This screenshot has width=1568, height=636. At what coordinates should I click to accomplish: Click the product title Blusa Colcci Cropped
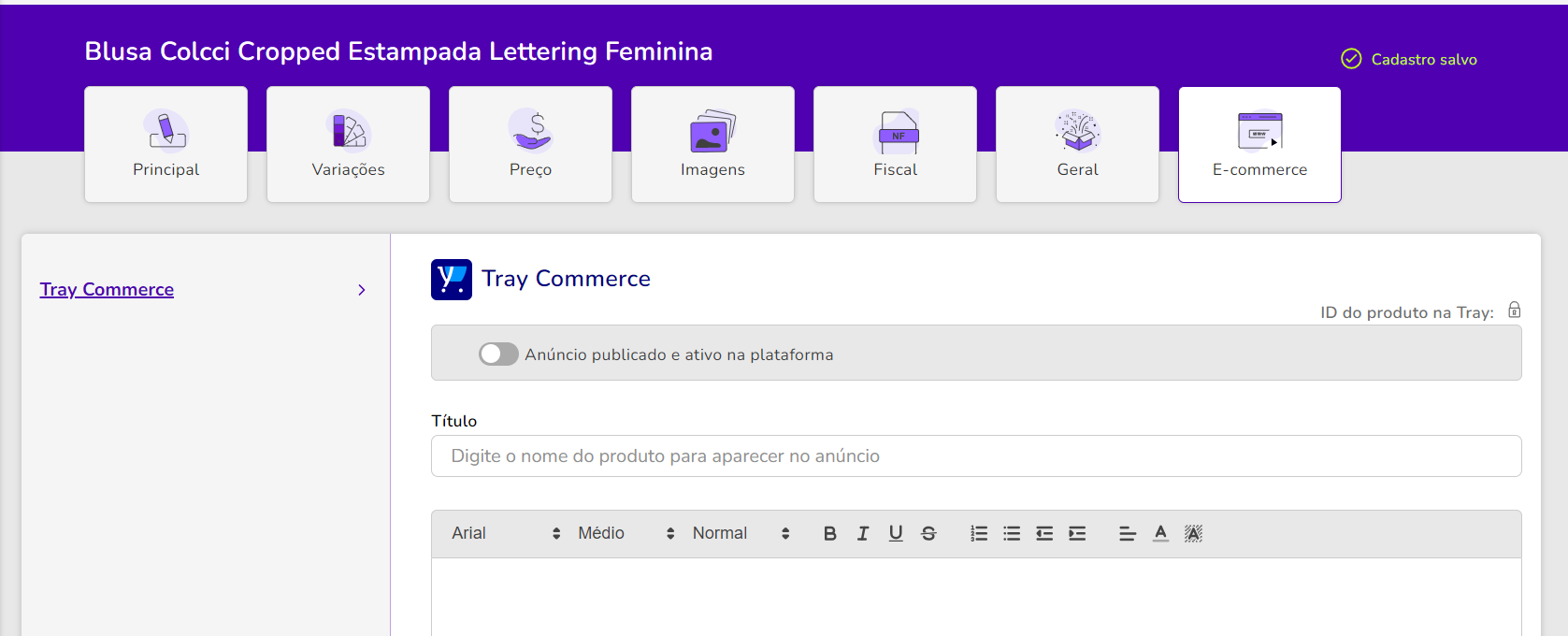click(398, 51)
